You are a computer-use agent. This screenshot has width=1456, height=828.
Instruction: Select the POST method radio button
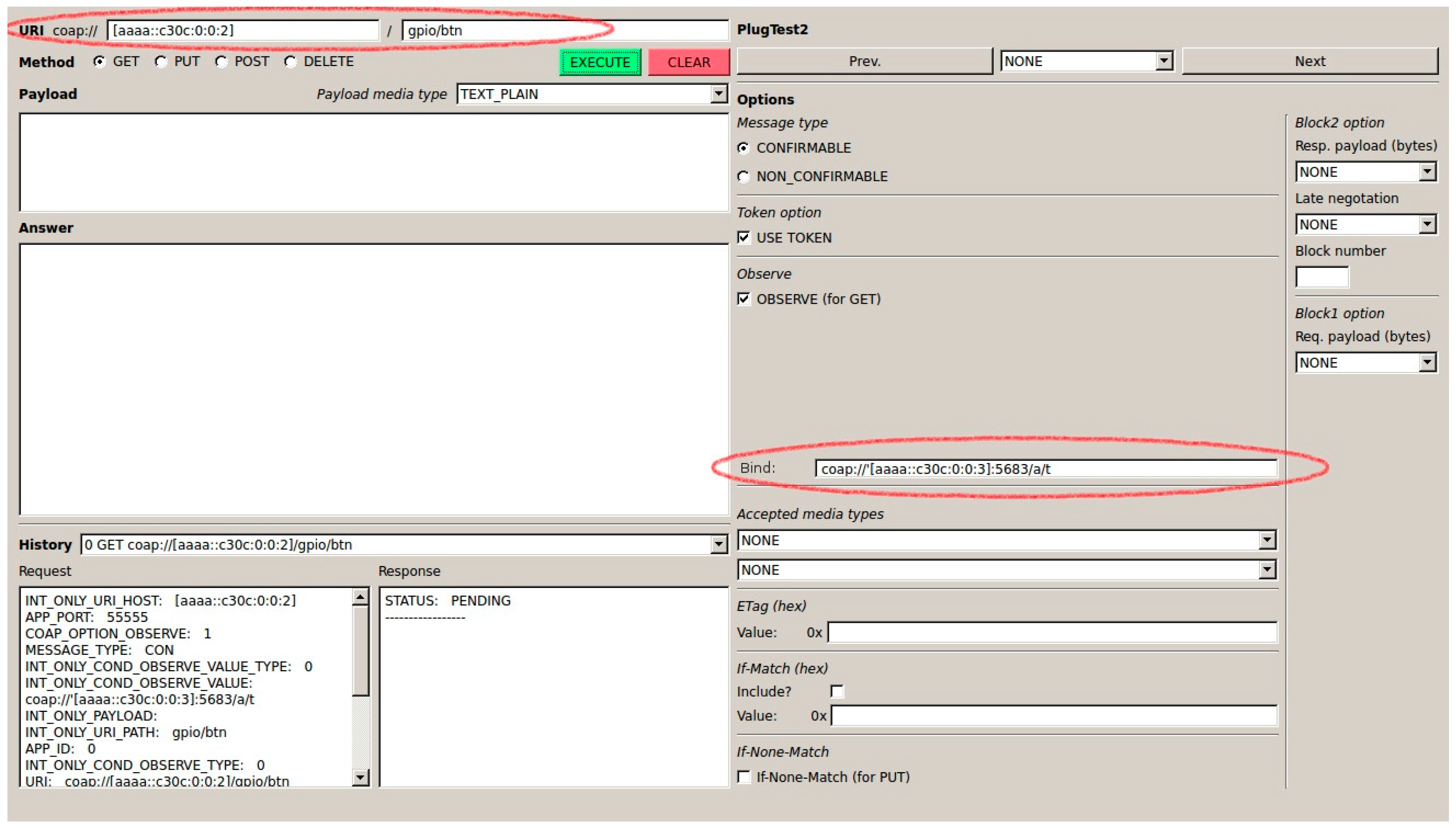pyautogui.click(x=221, y=61)
